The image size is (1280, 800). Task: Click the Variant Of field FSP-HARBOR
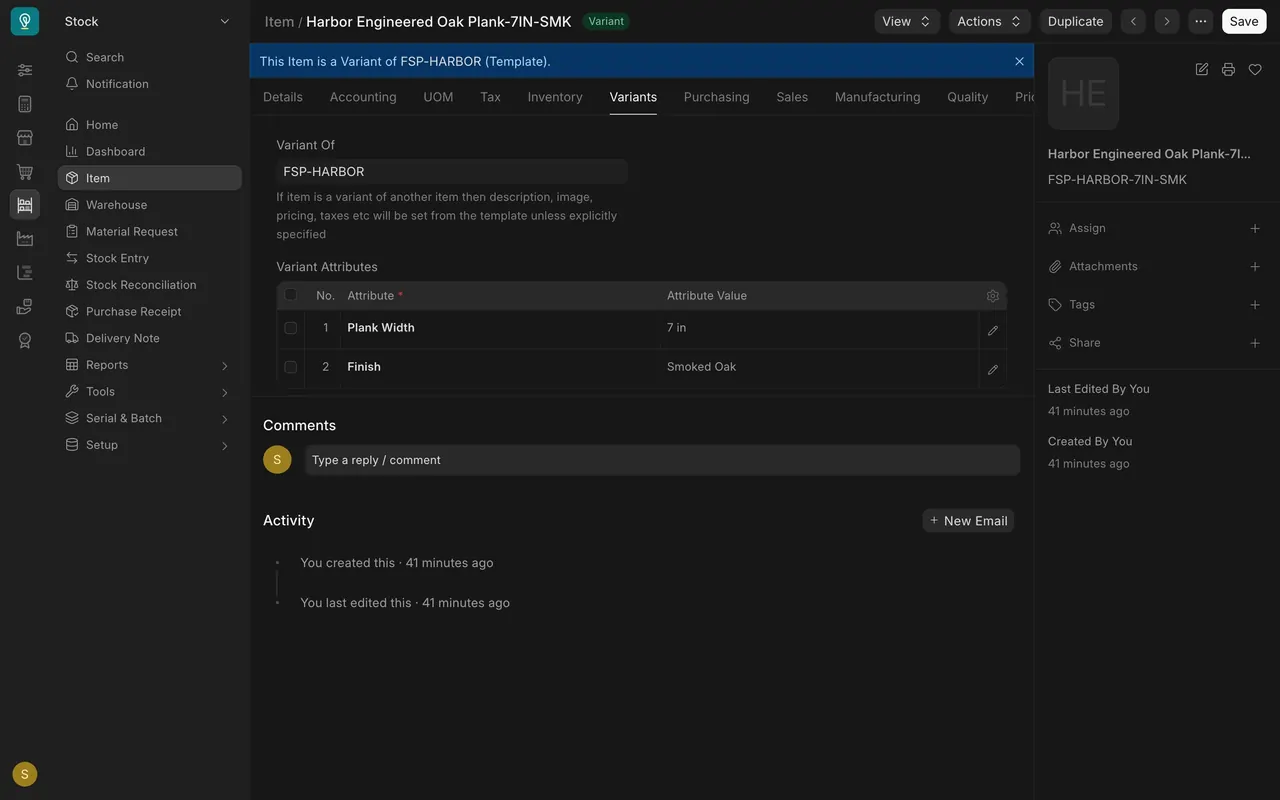(x=452, y=171)
